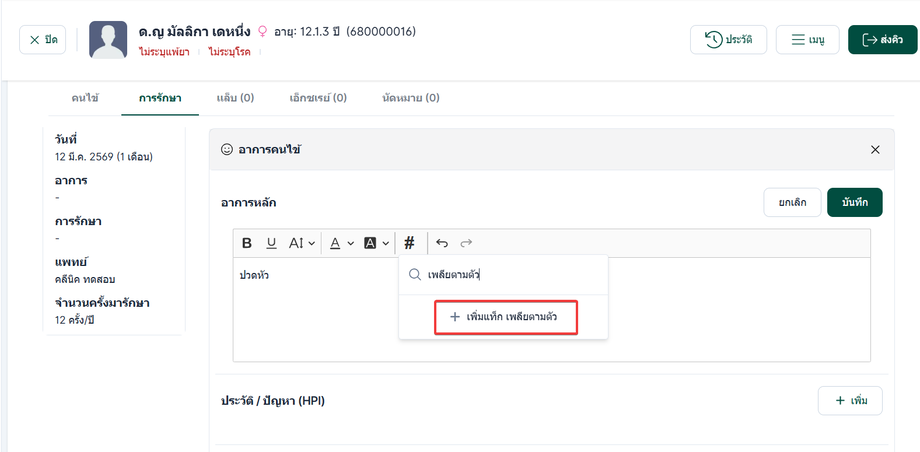Click the ปิด close button
The width and height of the screenshot is (920, 452).
point(43,40)
